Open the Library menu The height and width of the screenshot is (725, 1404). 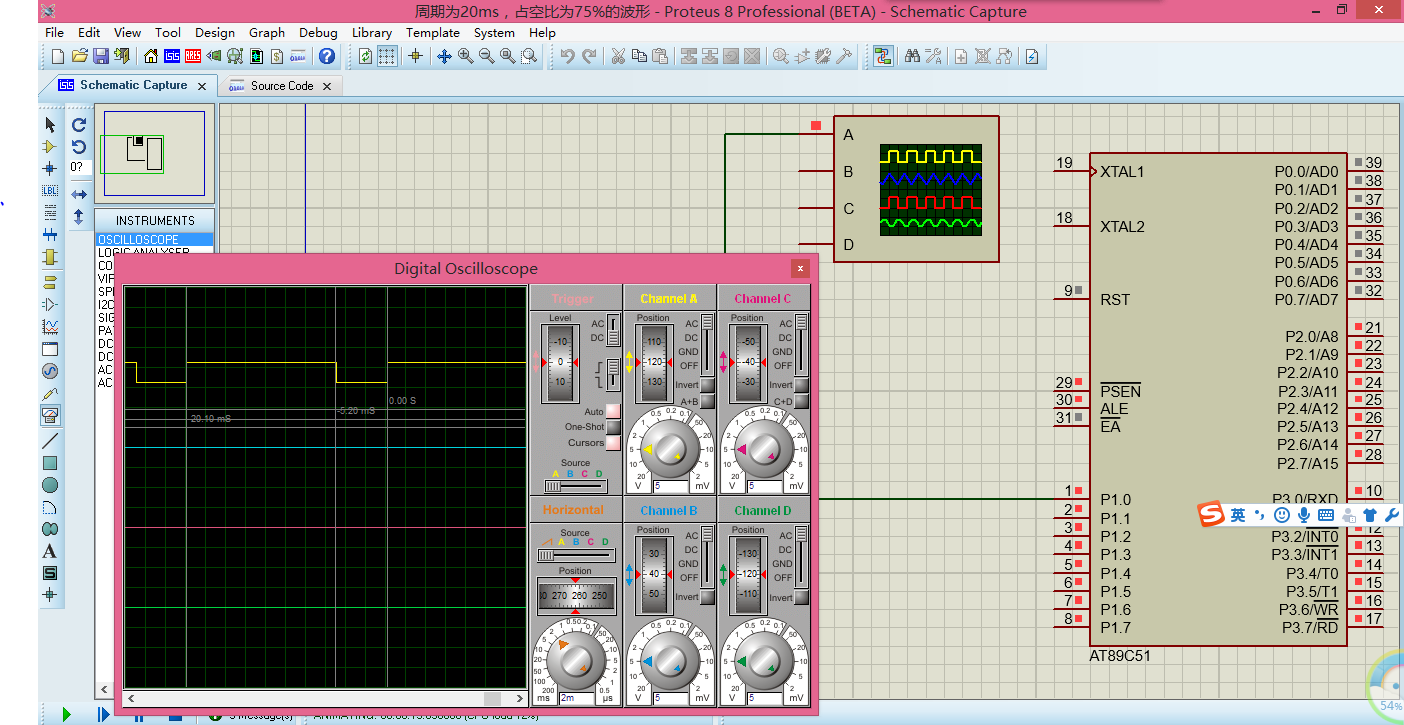(x=372, y=32)
